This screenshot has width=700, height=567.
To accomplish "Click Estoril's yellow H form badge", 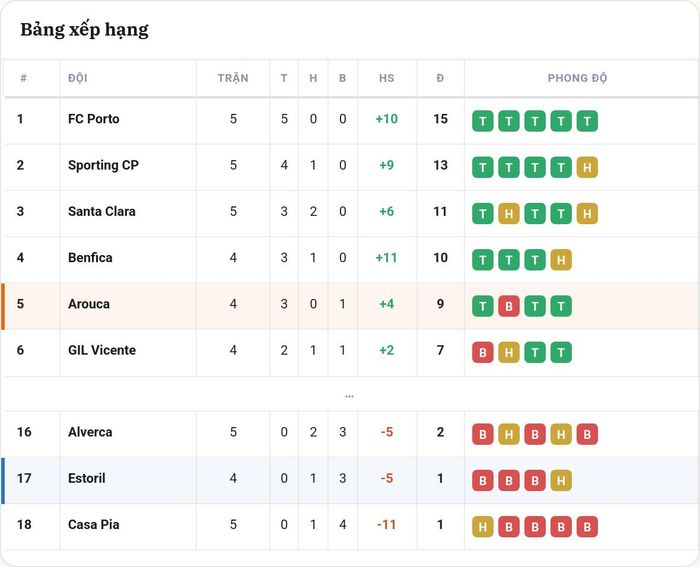I will [561, 480].
